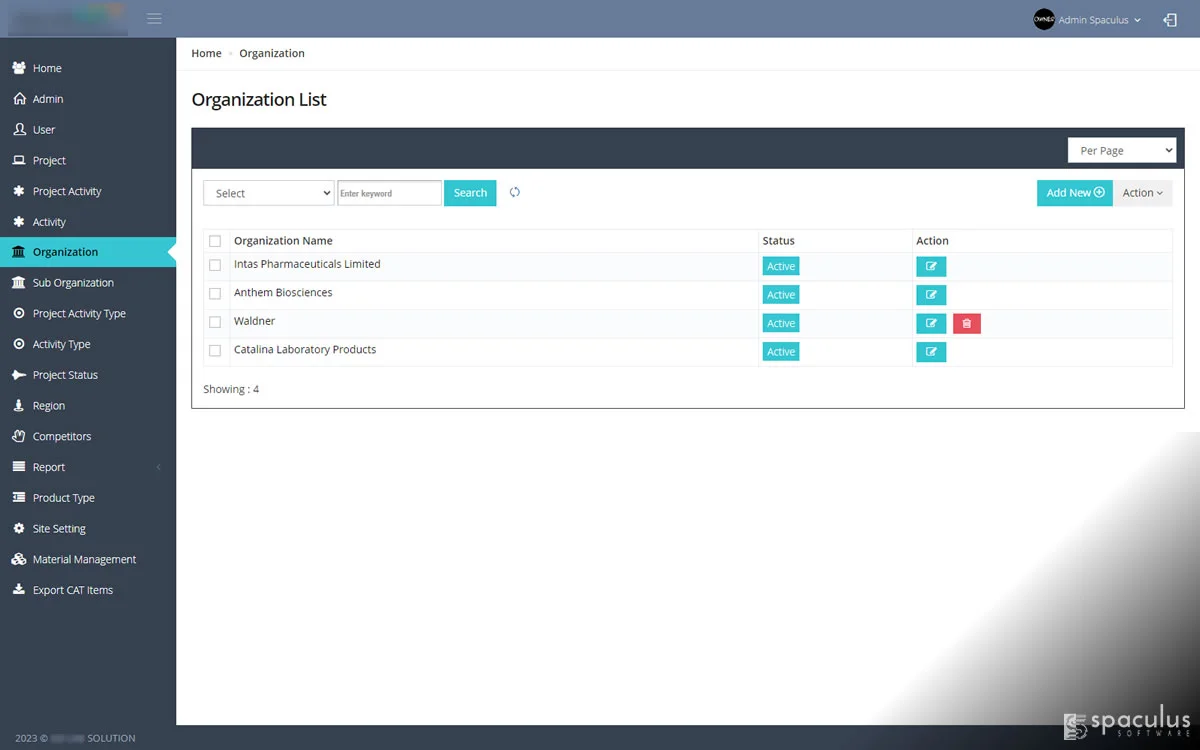Expand the Report submenu arrow

point(158,467)
